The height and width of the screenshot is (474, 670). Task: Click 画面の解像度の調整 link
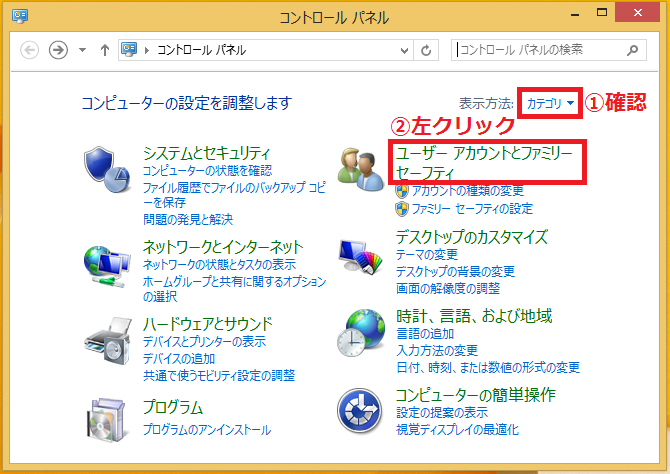(448, 289)
